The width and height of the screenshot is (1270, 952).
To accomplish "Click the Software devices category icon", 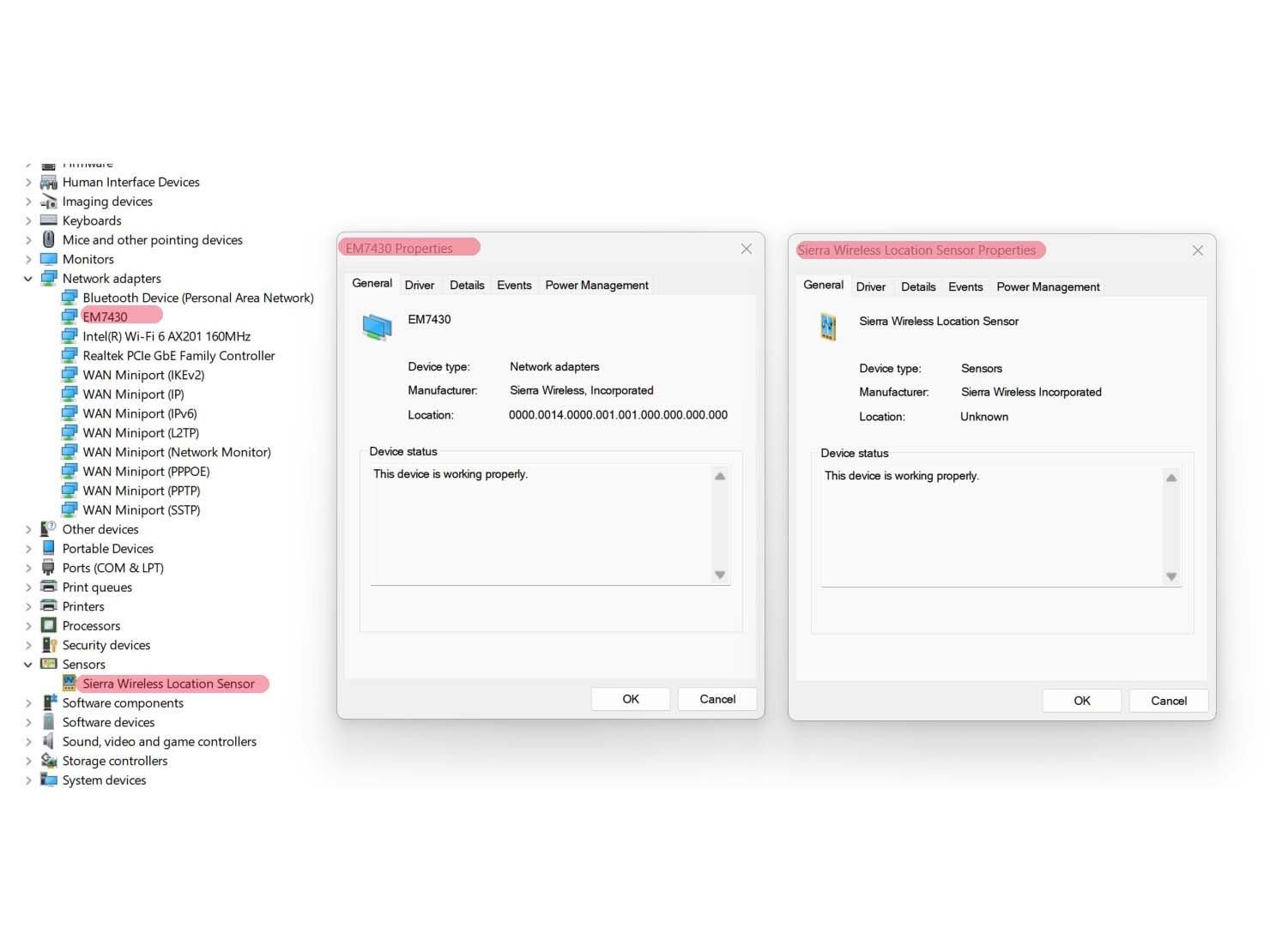I will (x=49, y=722).
